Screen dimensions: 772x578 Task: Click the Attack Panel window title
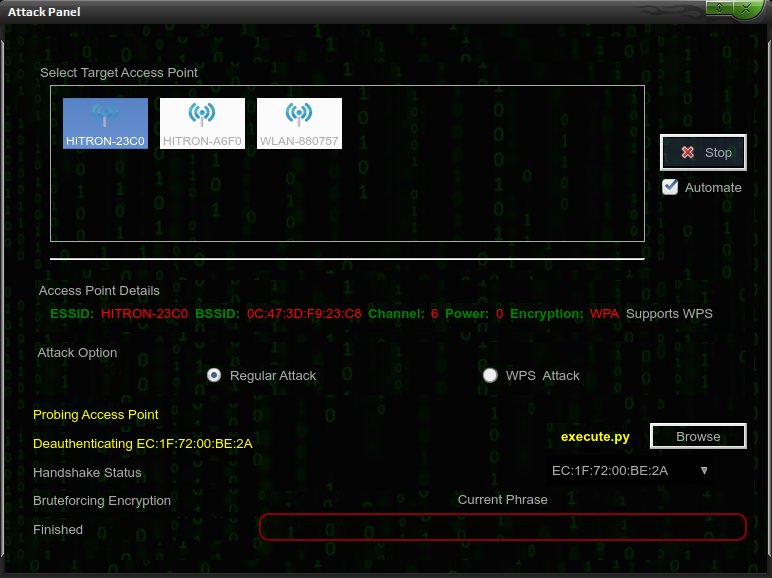click(44, 12)
